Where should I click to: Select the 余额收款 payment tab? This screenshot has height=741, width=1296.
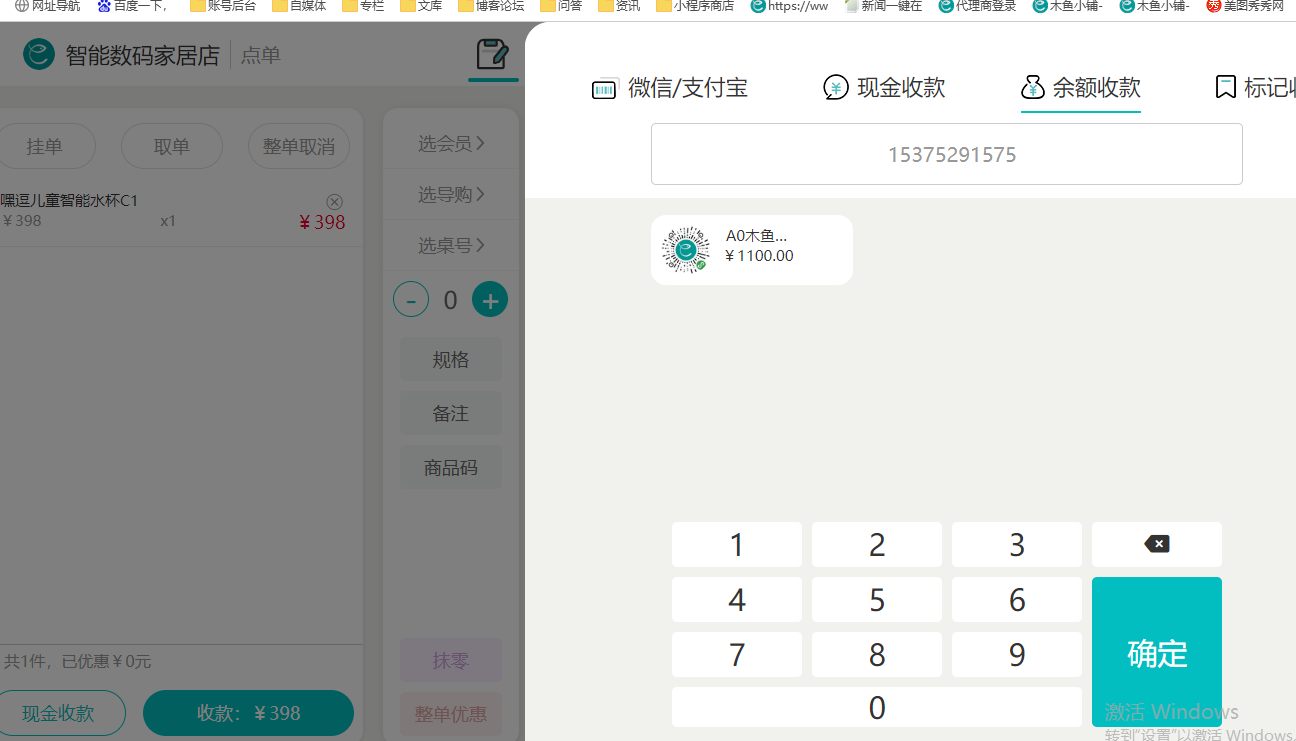1081,88
